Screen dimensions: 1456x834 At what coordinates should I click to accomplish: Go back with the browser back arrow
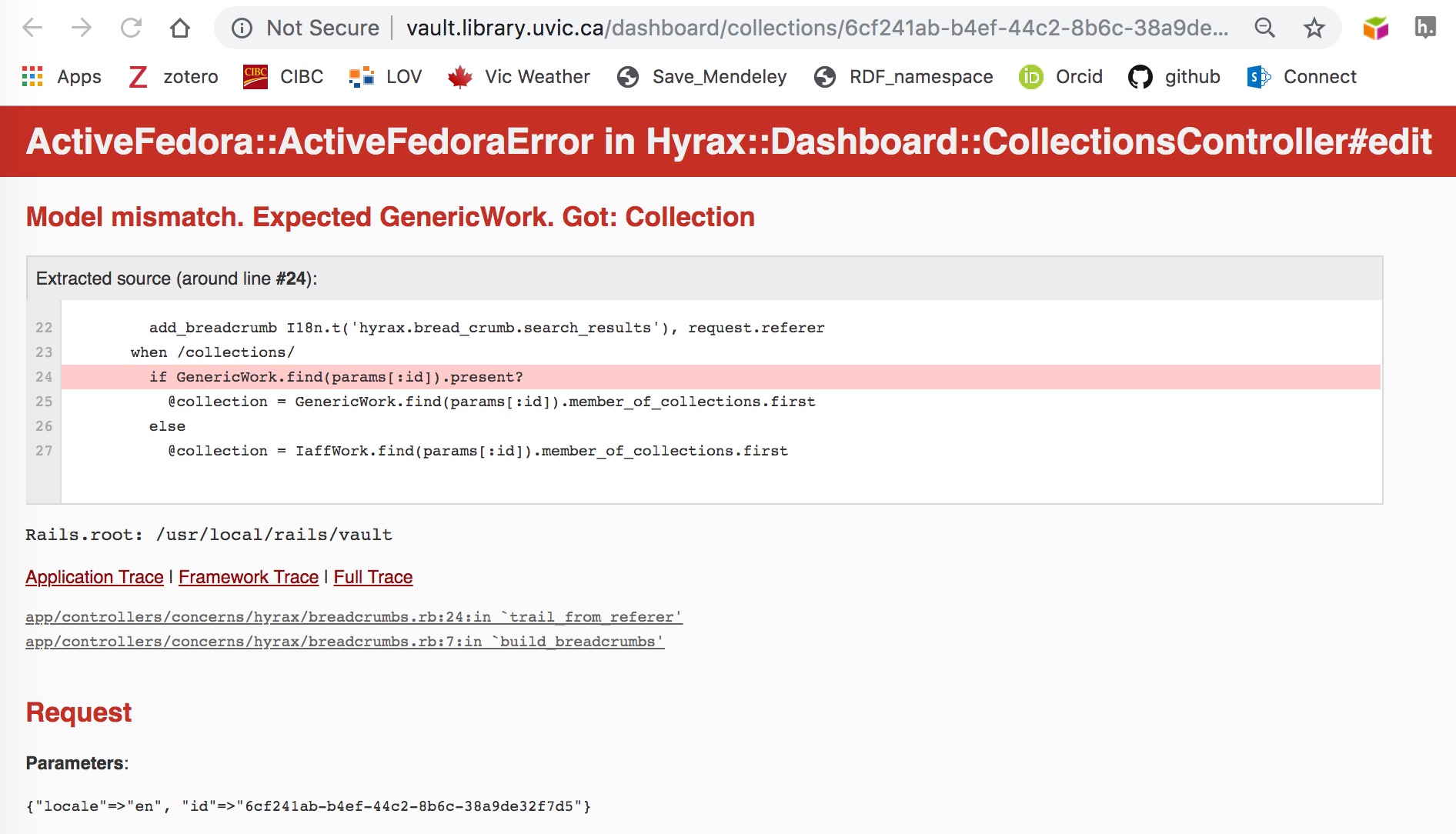(x=32, y=28)
